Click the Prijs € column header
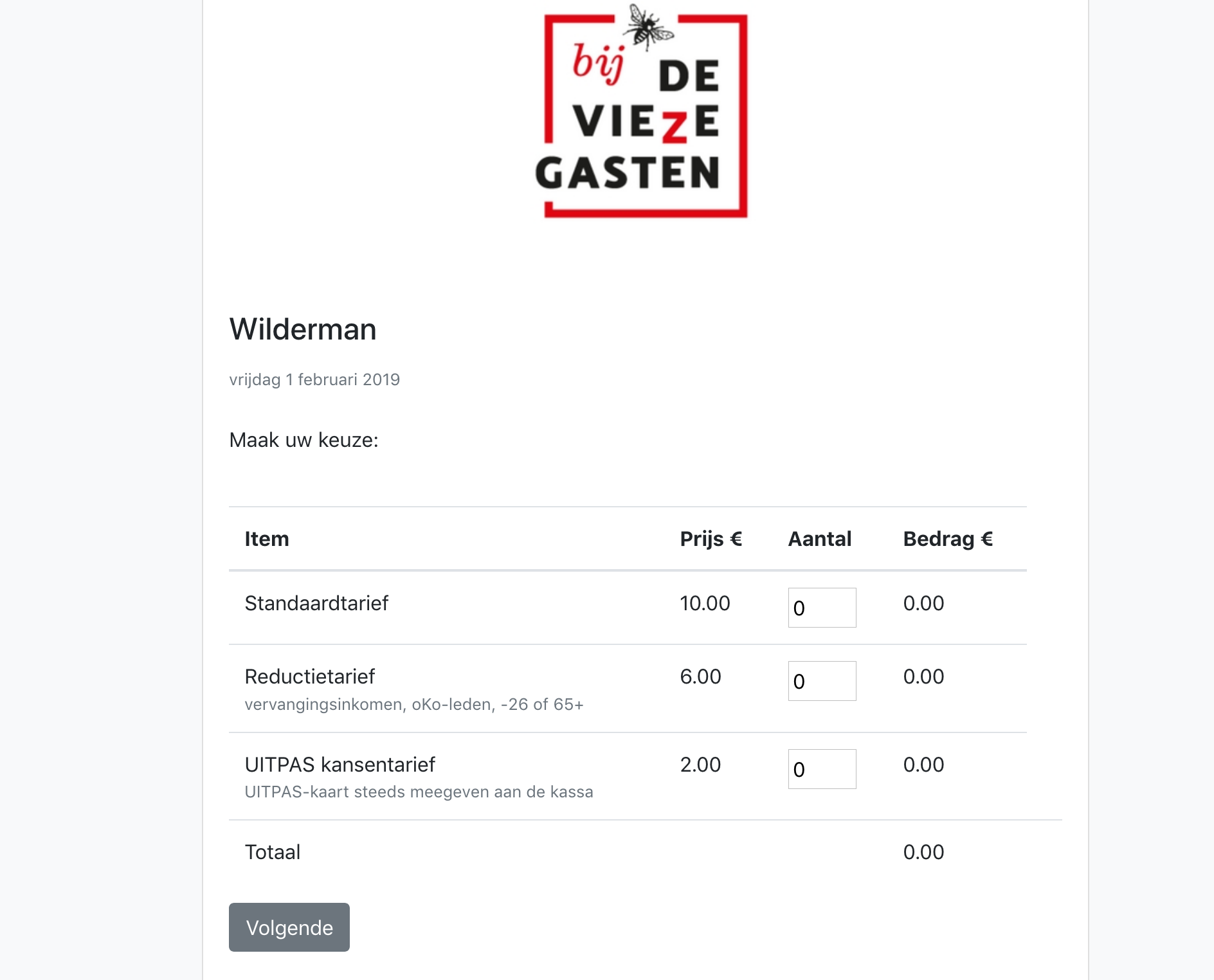The image size is (1214, 980). (711, 539)
